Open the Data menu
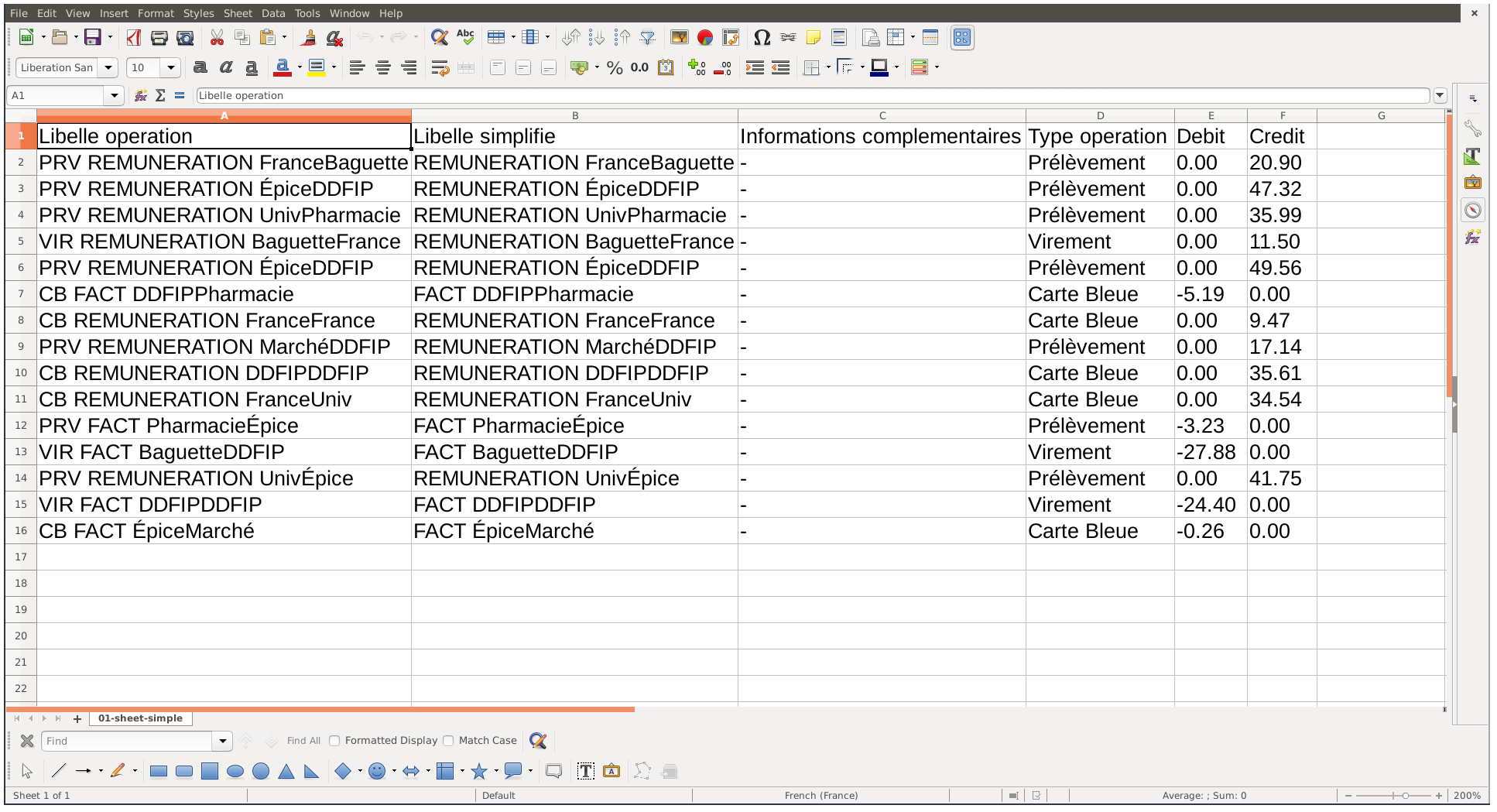The width and height of the screenshot is (1497, 812). point(272,13)
